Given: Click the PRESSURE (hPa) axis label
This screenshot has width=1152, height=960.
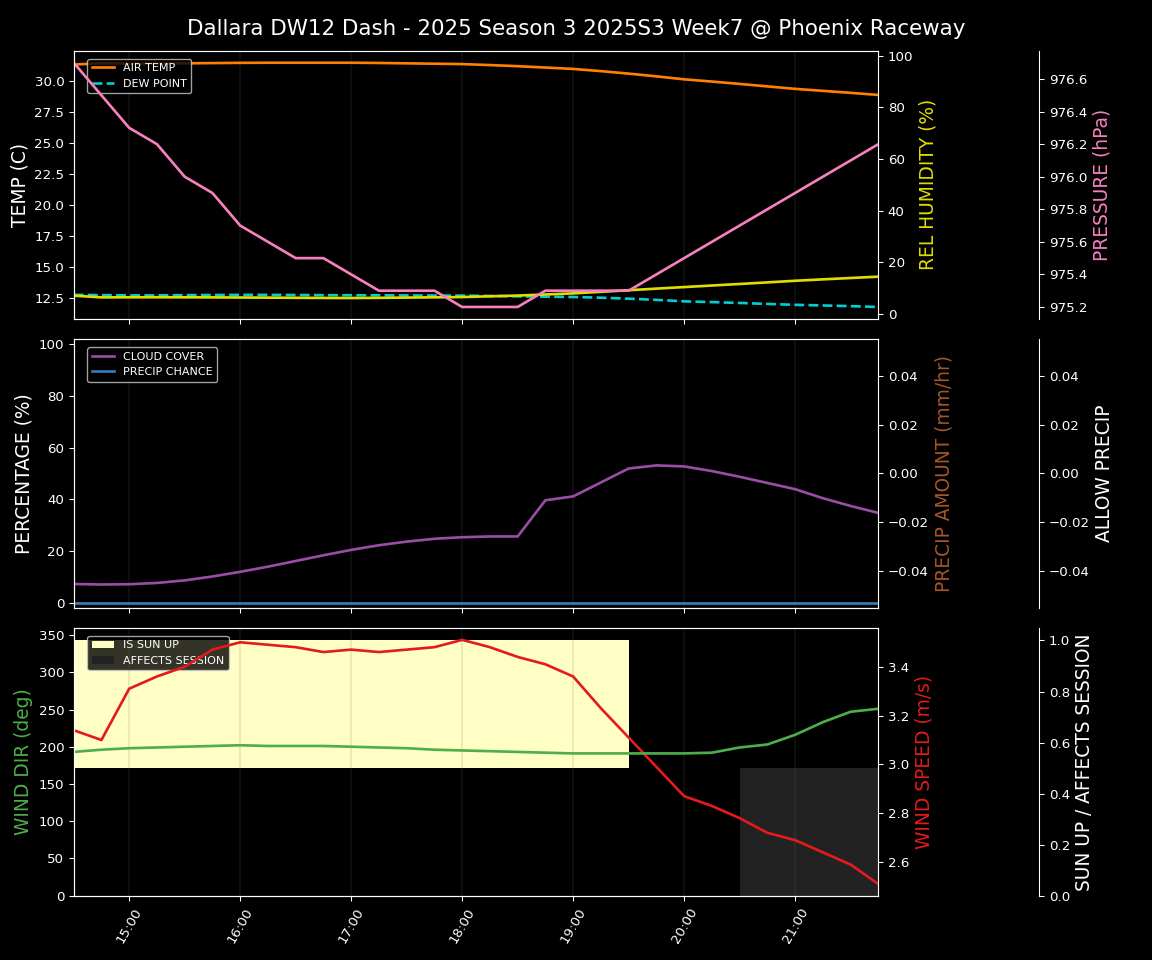Looking at the screenshot, I should (x=1100, y=185).
